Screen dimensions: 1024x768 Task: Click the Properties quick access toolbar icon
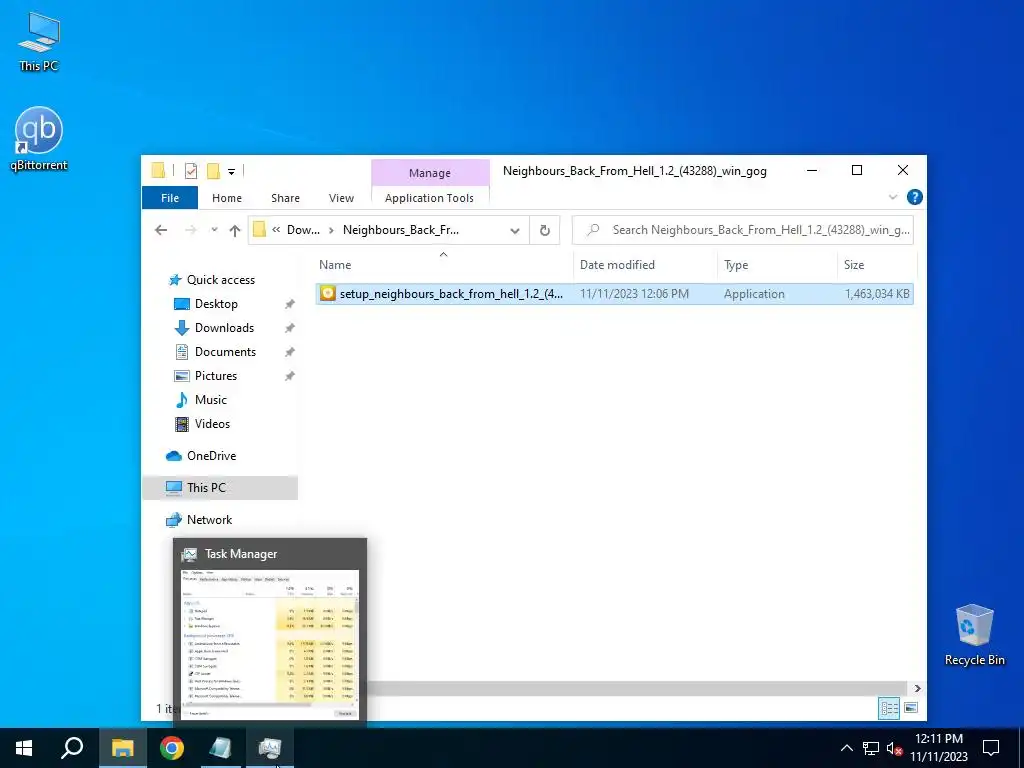191,171
